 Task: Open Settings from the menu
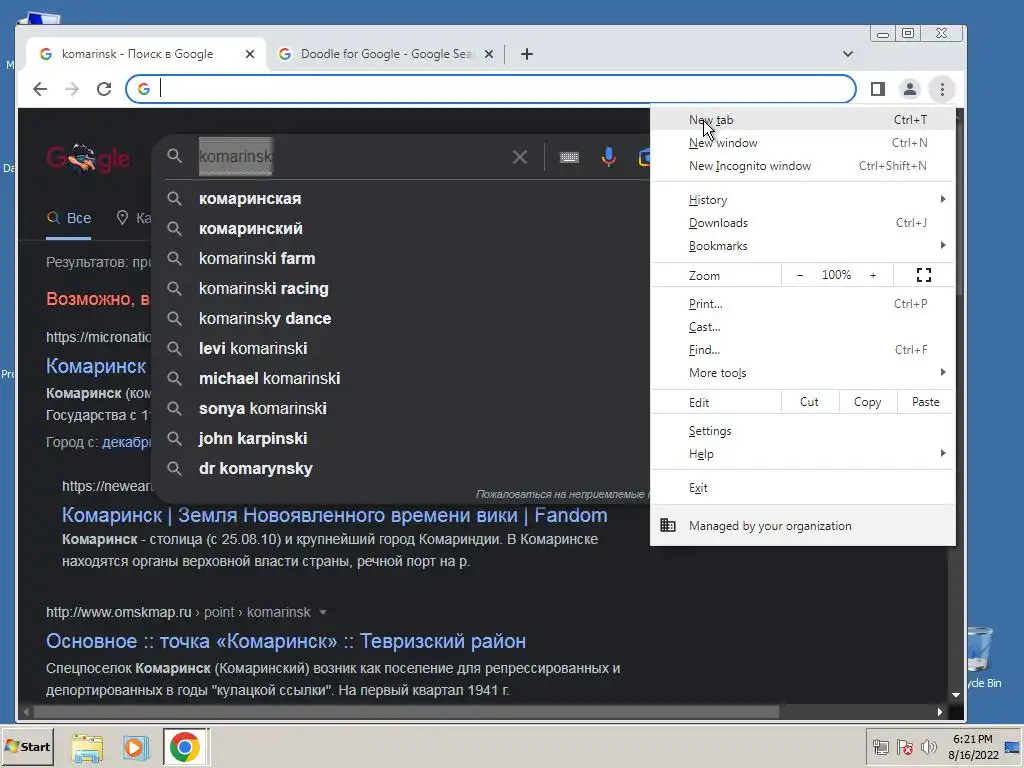803,431
